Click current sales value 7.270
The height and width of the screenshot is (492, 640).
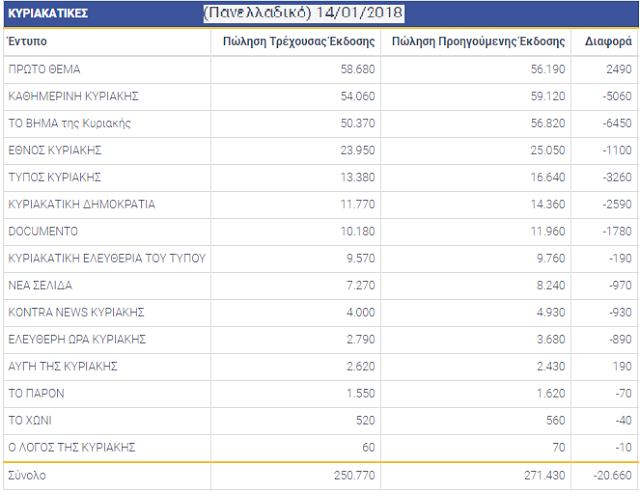(360, 285)
